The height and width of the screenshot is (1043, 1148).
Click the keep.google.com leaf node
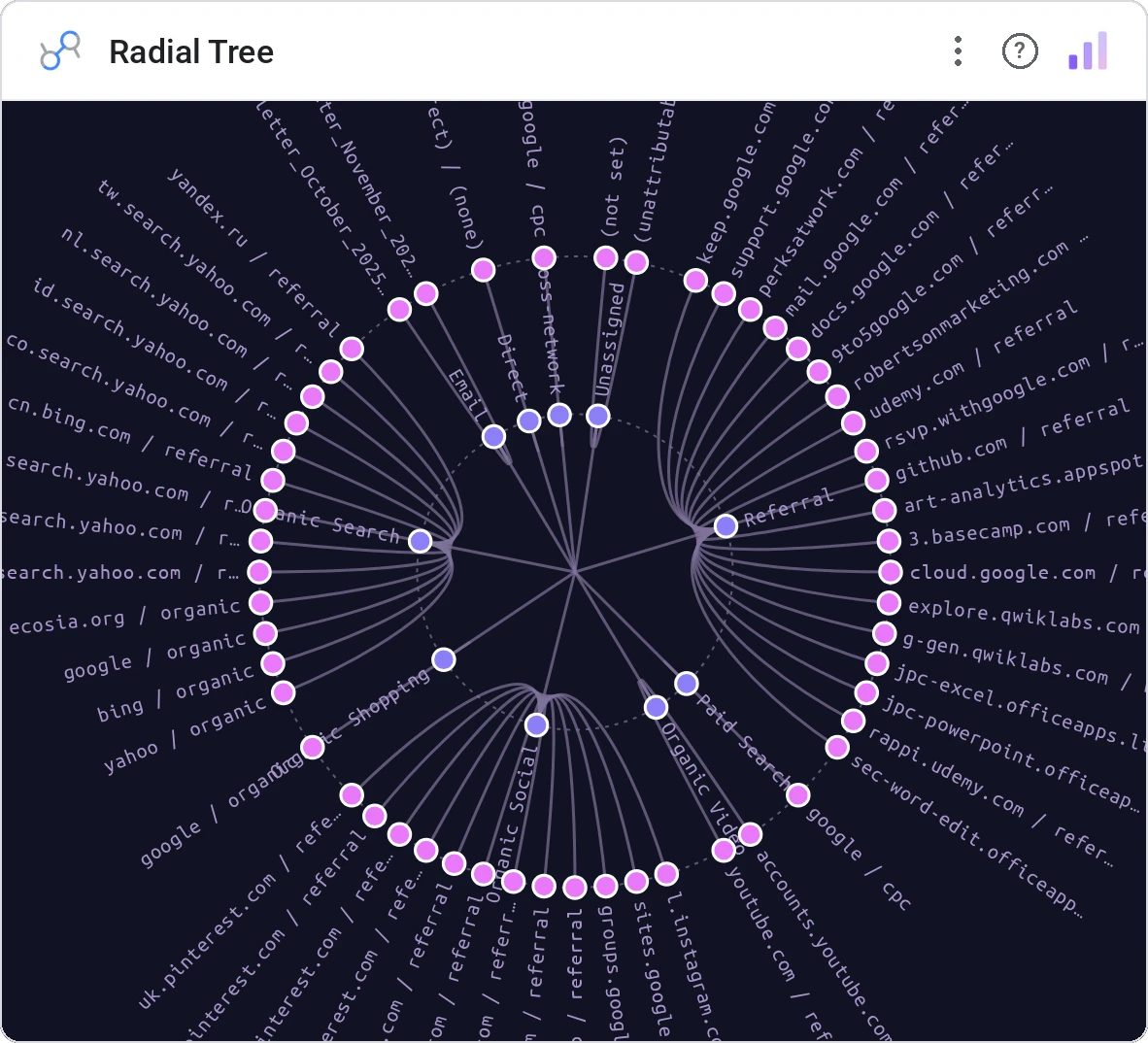tap(695, 280)
